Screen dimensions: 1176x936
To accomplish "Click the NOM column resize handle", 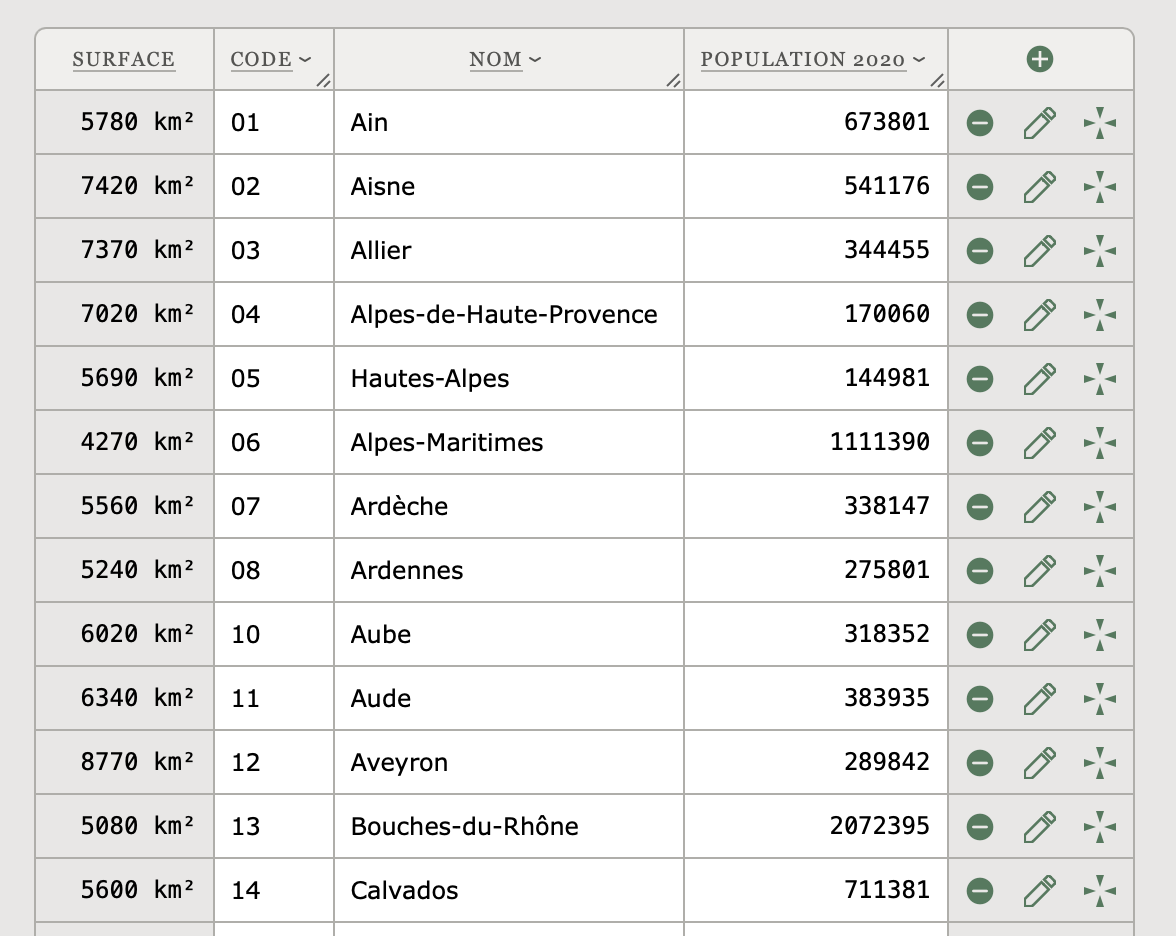I will pyautogui.click(x=673, y=81).
